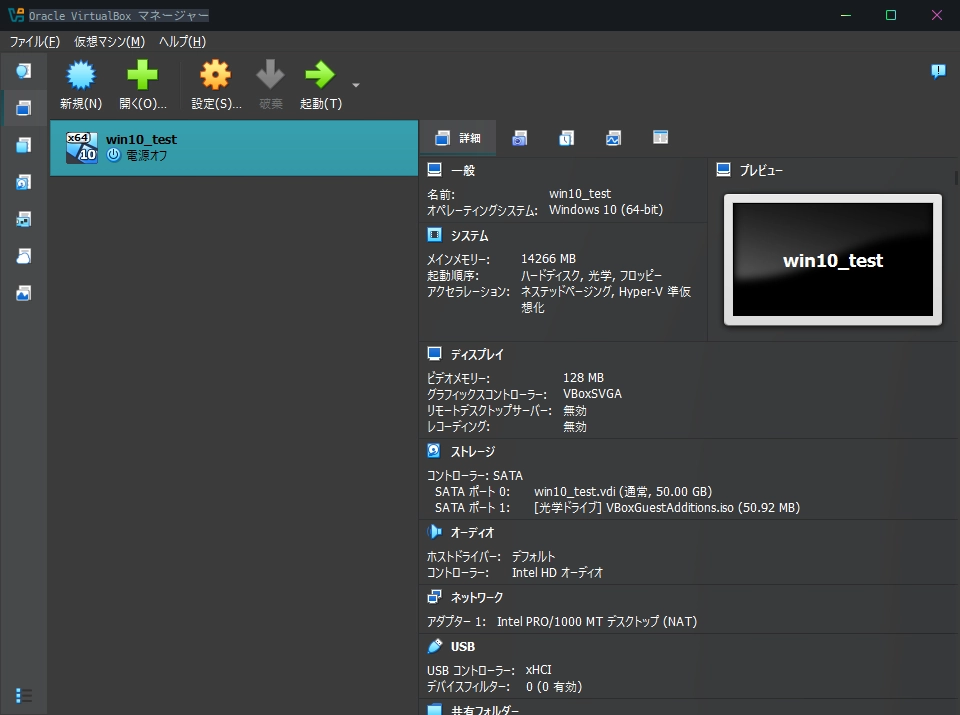Toggle the sidebar text list icon at bottom

[23, 695]
